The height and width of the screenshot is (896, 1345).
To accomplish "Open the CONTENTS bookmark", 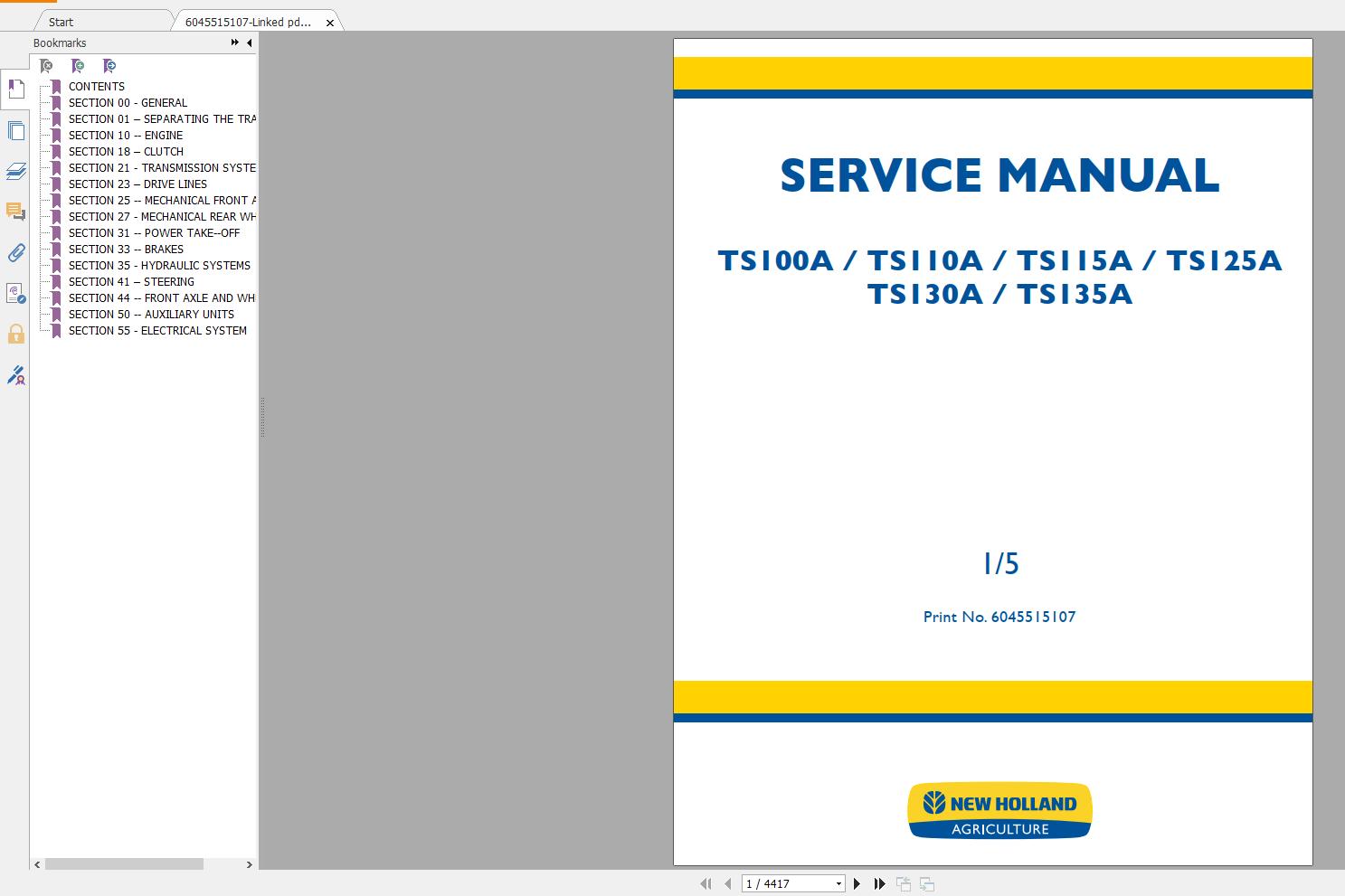I will (x=97, y=87).
